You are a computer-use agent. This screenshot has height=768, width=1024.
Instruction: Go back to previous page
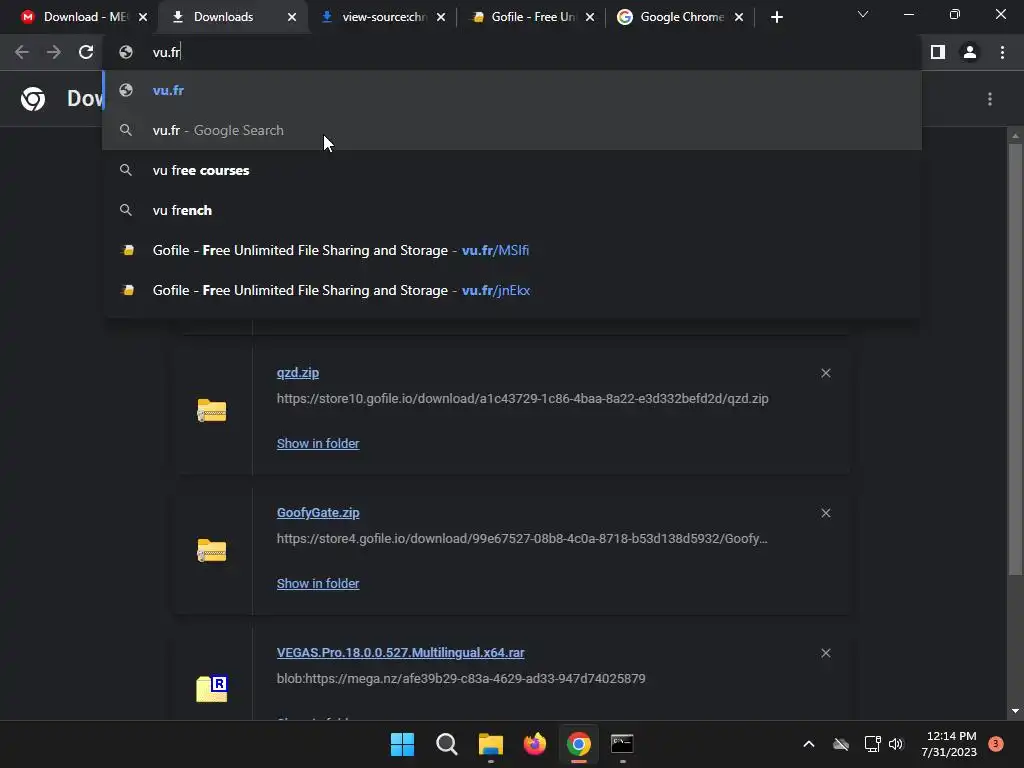click(22, 52)
